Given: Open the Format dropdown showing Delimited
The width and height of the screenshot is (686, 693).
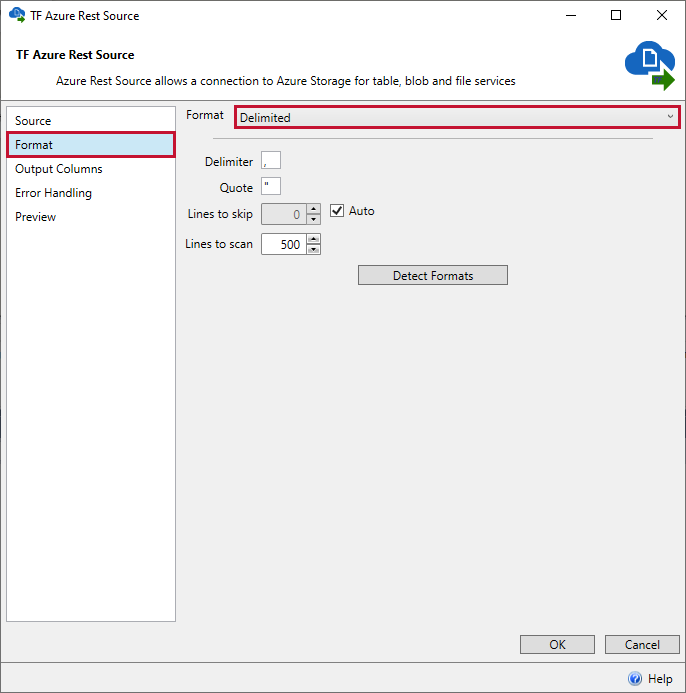Looking at the screenshot, I should click(x=457, y=118).
